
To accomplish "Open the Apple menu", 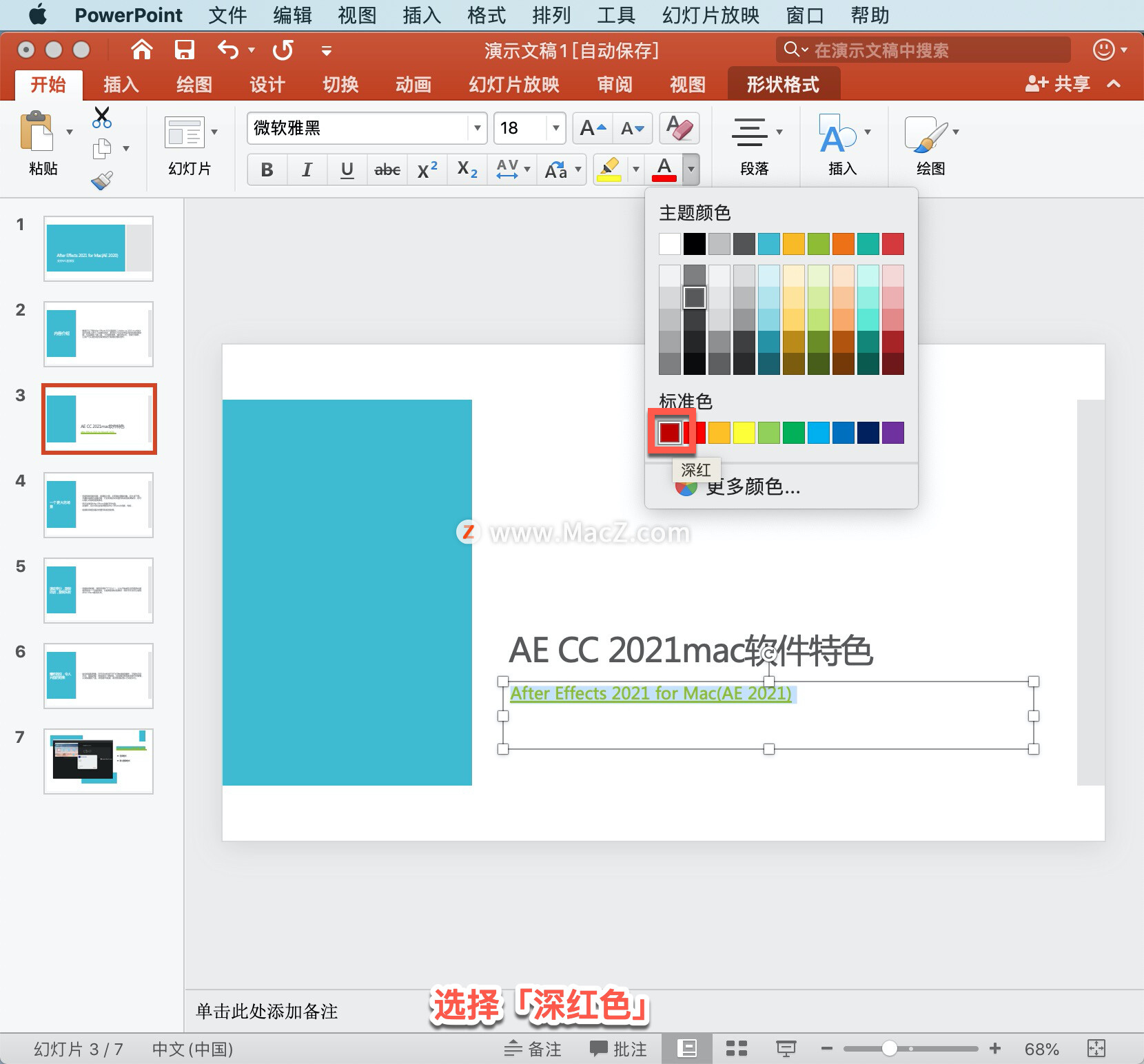I will click(x=39, y=14).
